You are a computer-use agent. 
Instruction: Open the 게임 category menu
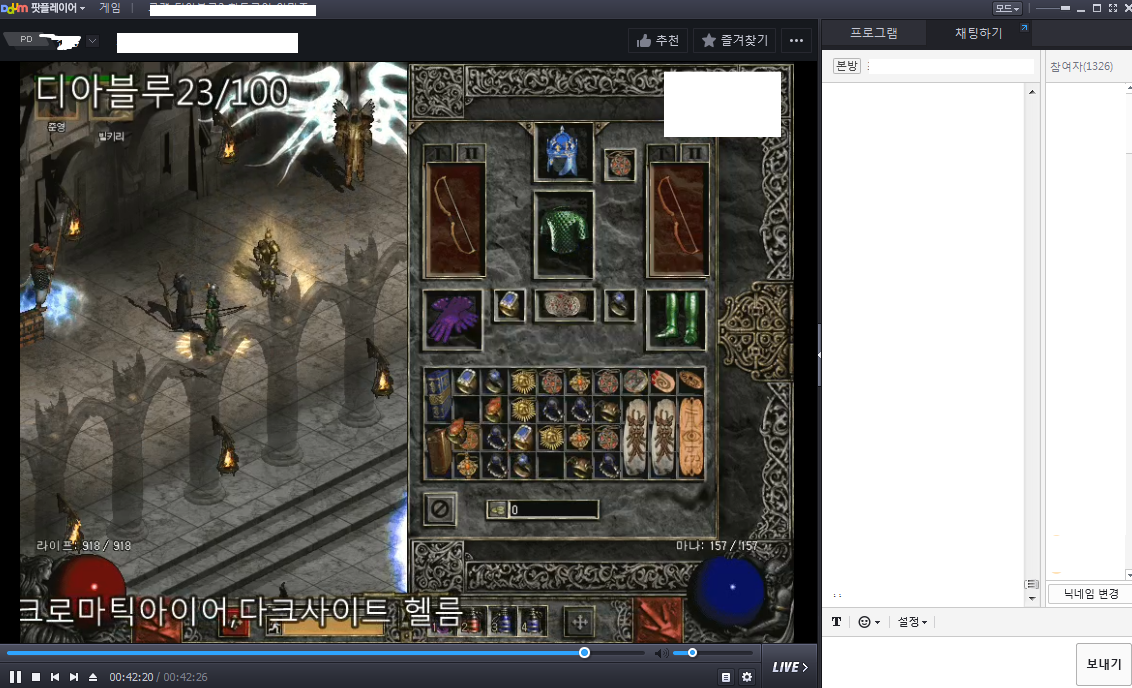click(110, 8)
